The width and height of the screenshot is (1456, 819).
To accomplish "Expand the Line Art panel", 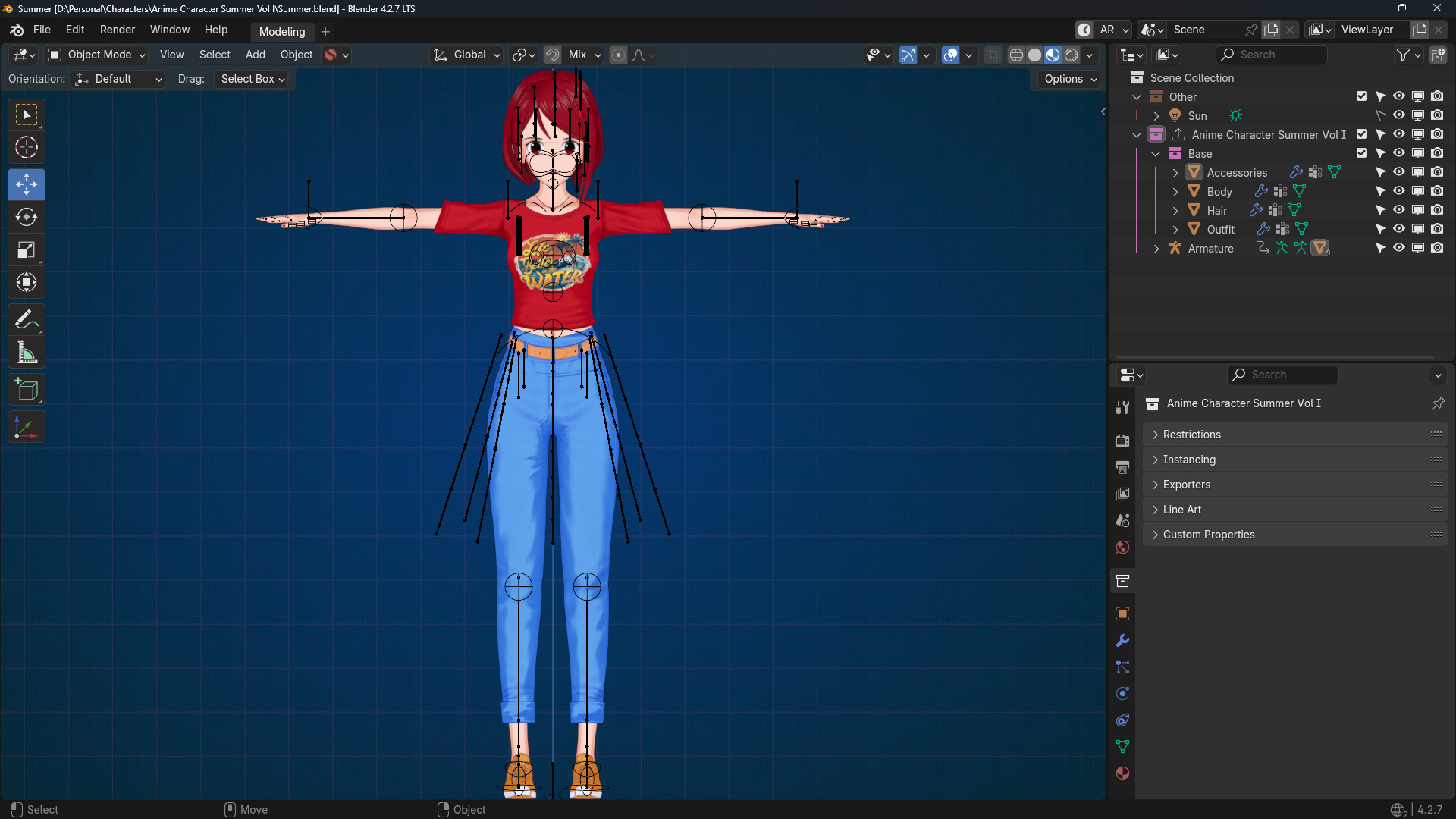I will pos(1295,510).
